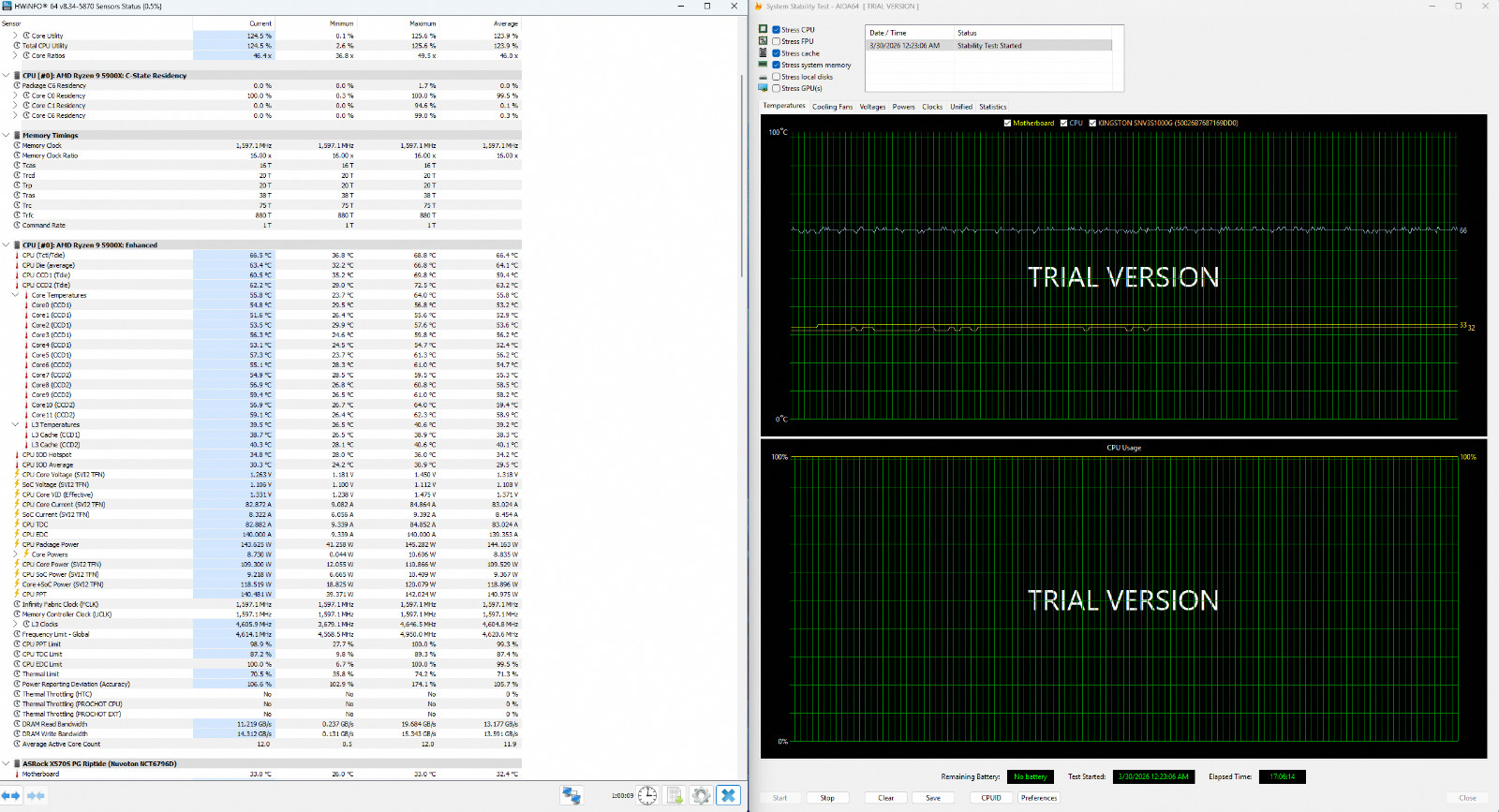Expand the Core C0 Residency row
This screenshot has height=812, width=1499.
(x=15, y=96)
